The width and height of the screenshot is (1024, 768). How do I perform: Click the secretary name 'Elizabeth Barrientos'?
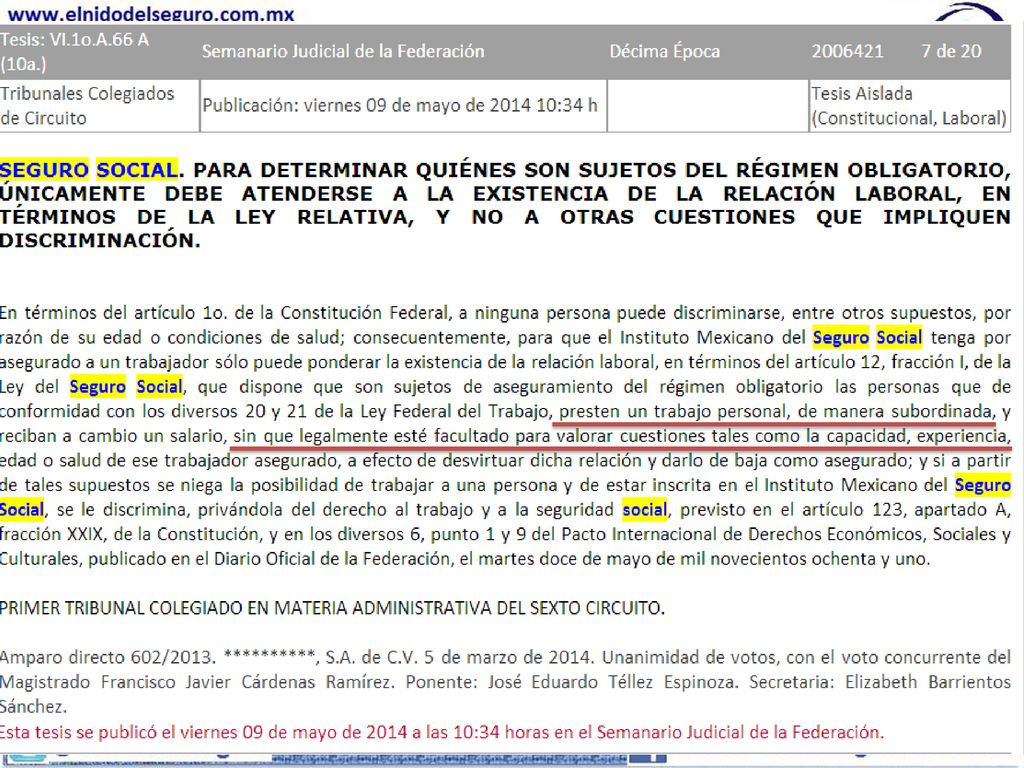click(928, 682)
